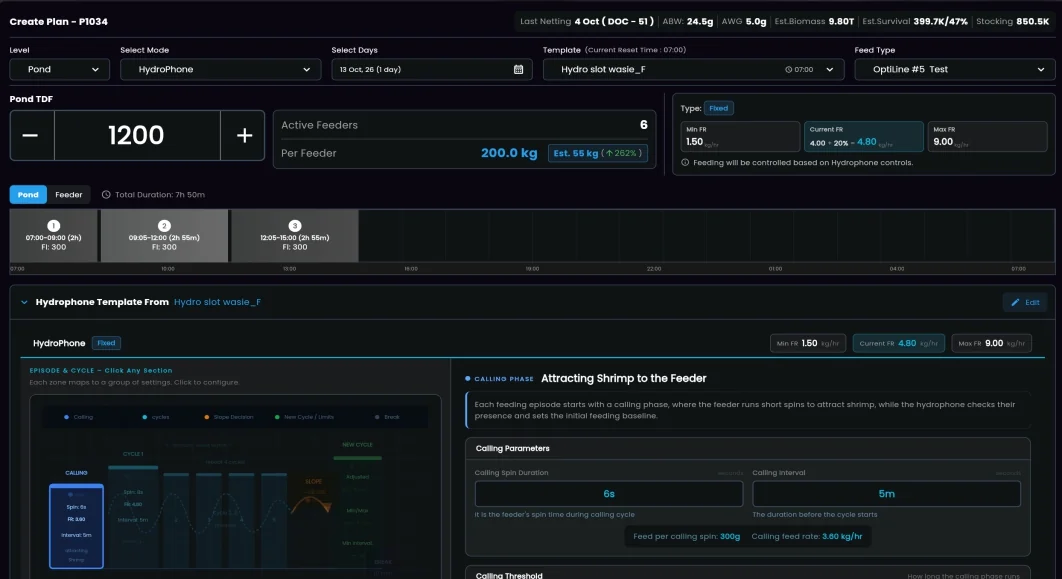Image resolution: width=1062 pixels, height=579 pixels.
Task: Click the ABW 24.5g stat
Action: pos(687,22)
